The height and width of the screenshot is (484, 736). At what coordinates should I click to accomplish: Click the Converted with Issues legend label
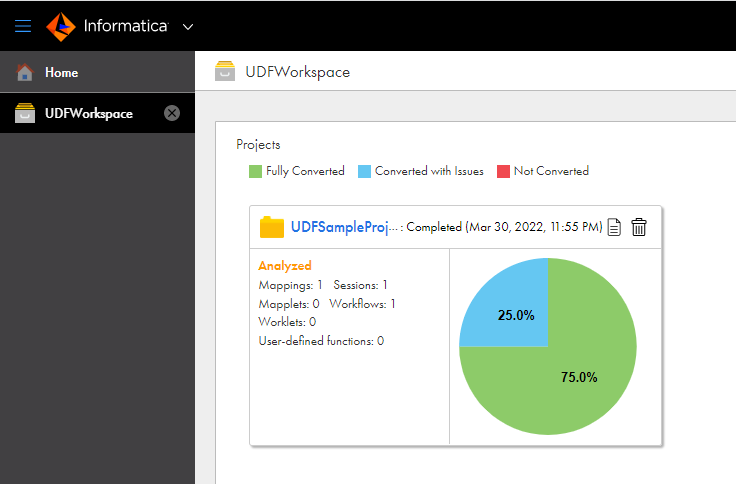[429, 171]
